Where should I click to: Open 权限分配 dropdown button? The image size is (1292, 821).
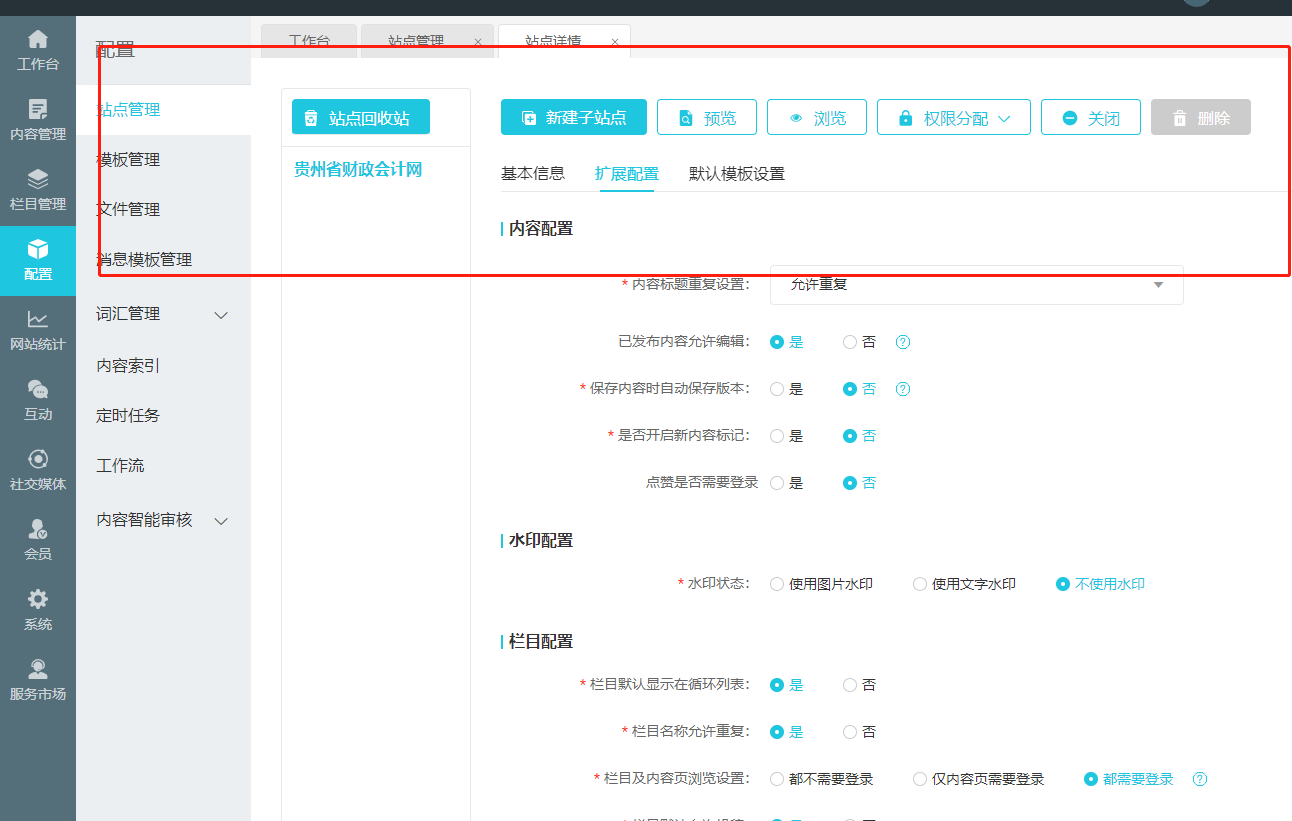tap(954, 118)
